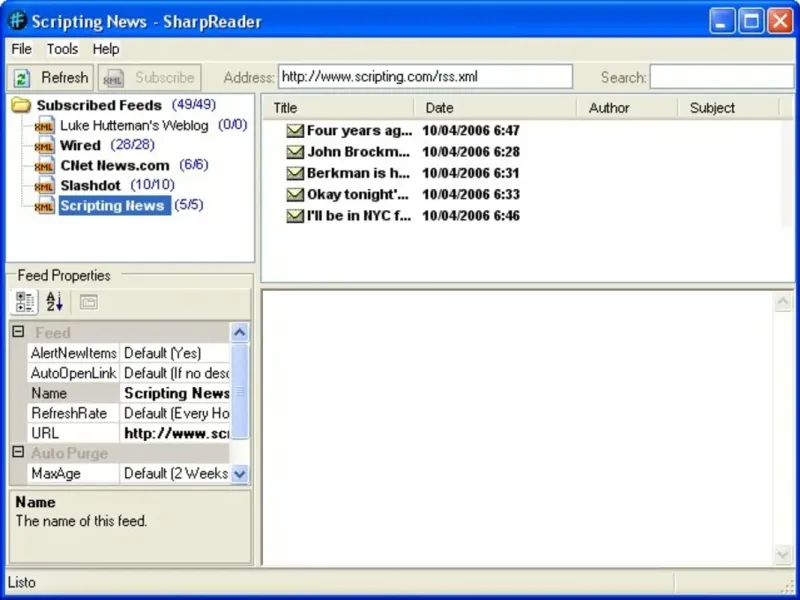
Task: Click the XML icon beside Scripting News
Action: click(x=45, y=205)
